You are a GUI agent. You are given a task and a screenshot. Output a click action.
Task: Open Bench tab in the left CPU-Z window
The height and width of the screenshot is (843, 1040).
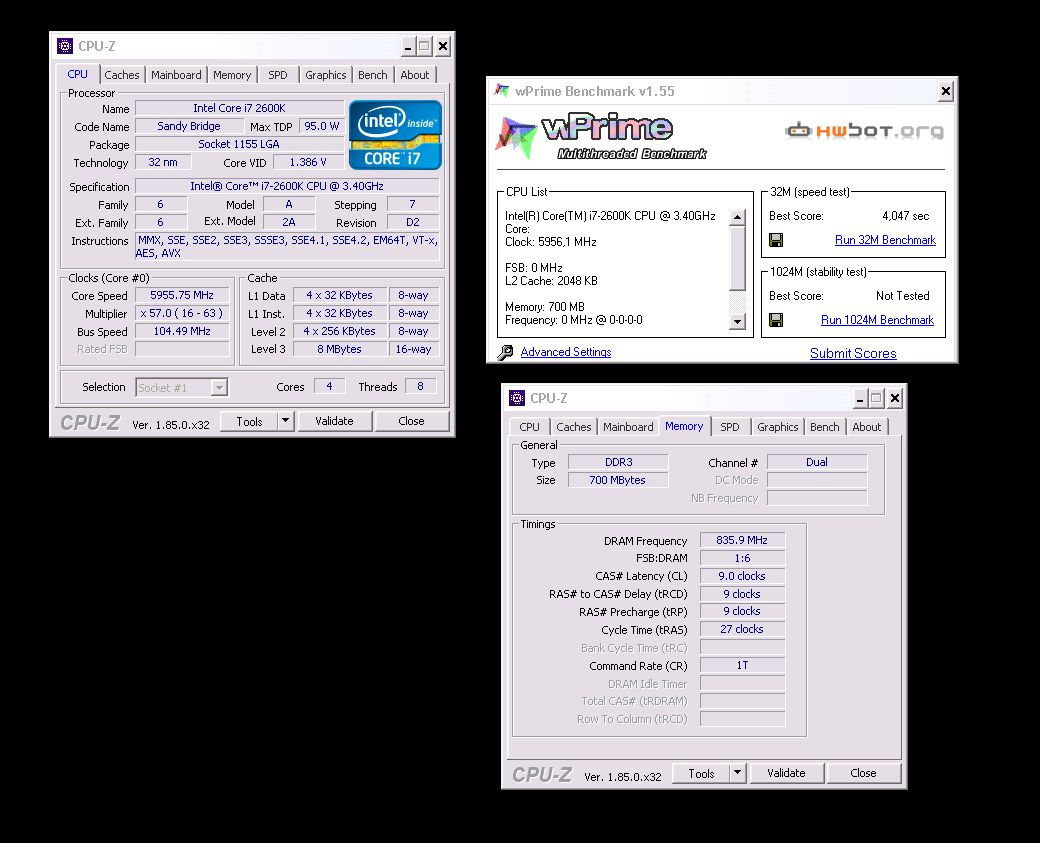point(373,75)
